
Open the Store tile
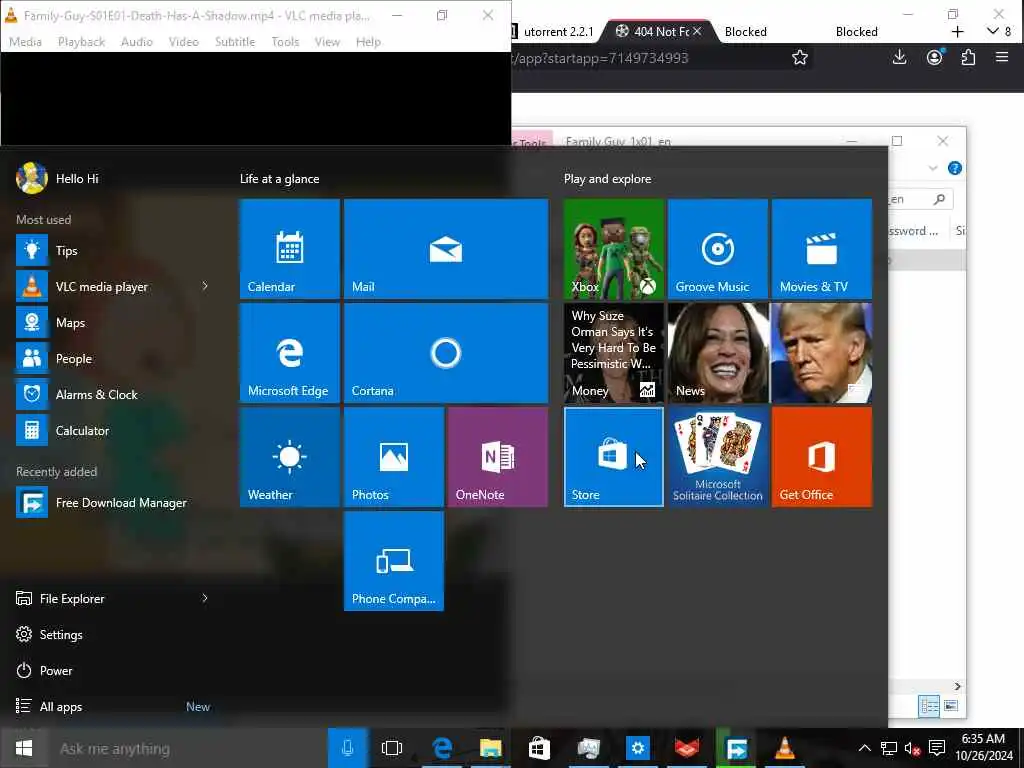click(x=613, y=457)
